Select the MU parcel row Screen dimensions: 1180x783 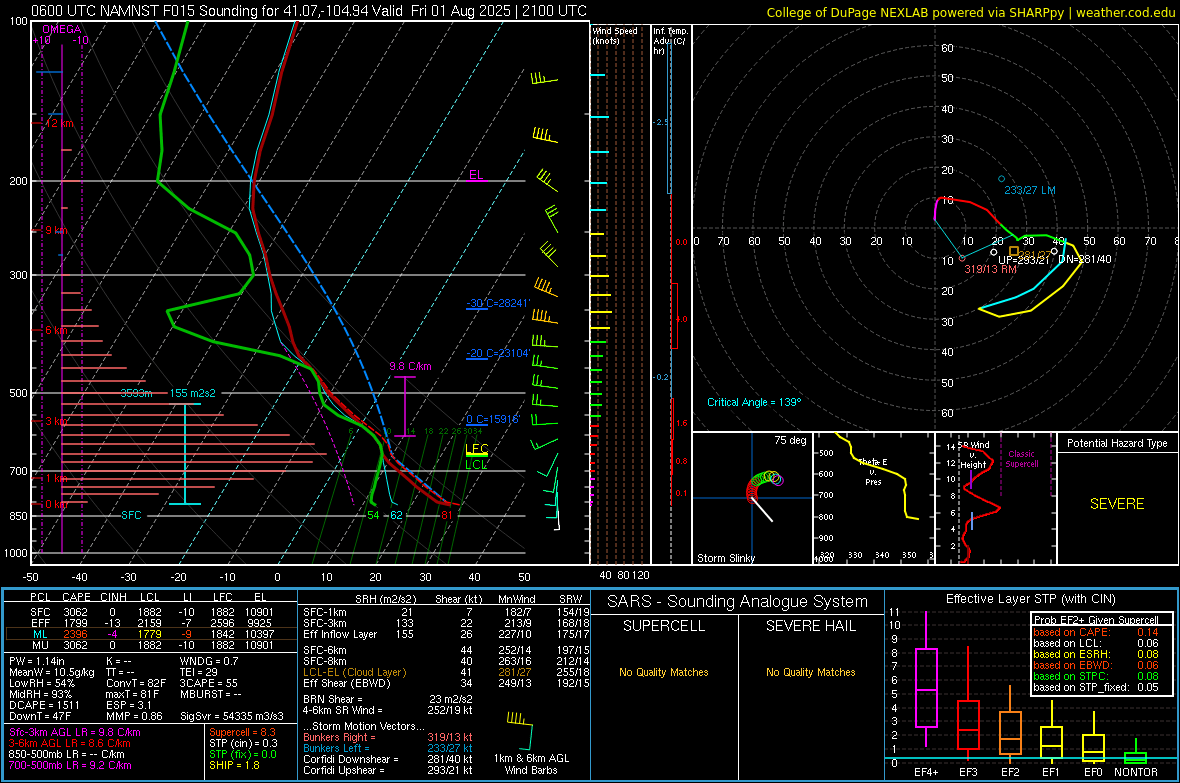click(x=151, y=644)
